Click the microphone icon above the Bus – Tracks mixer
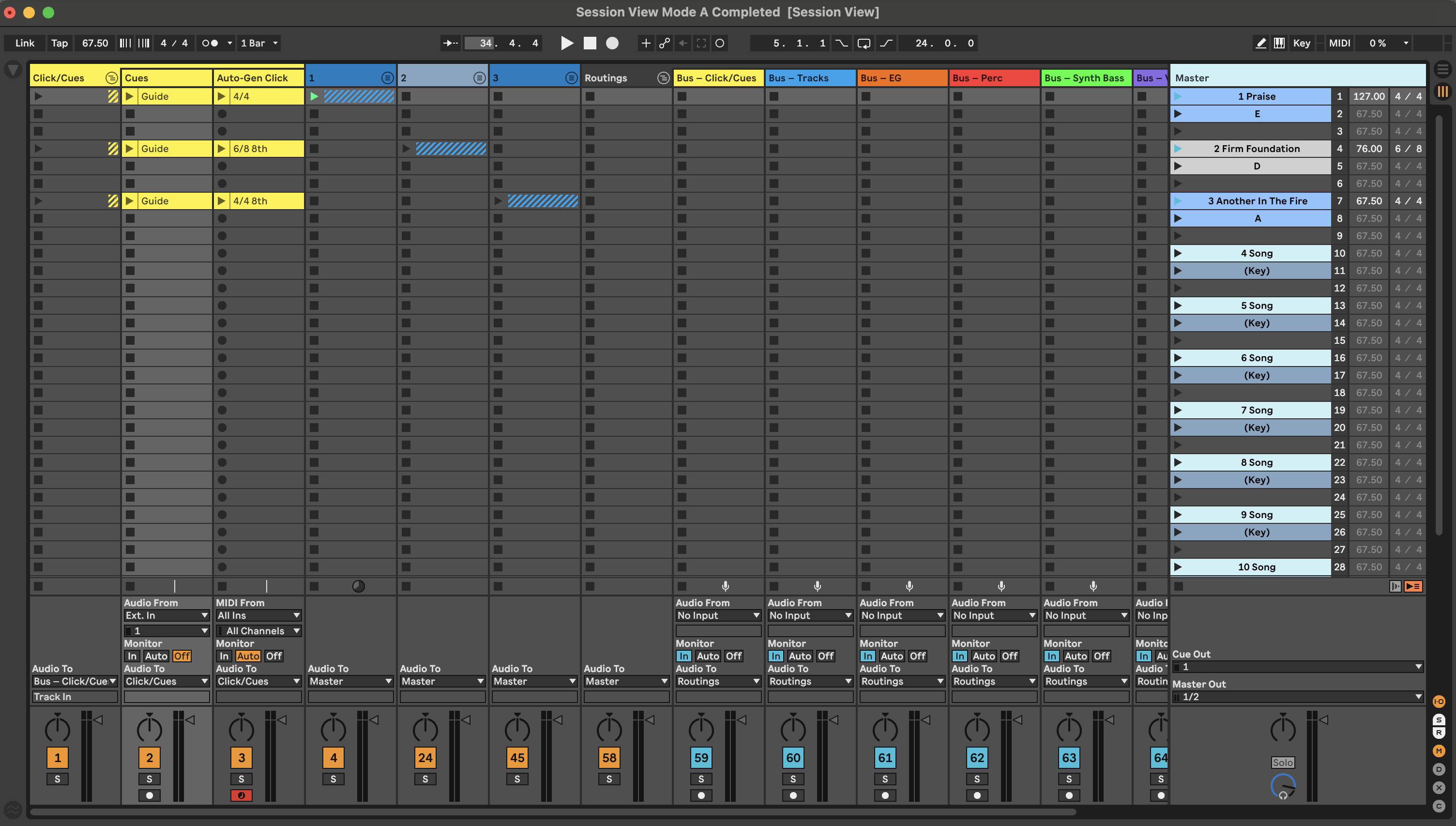Image resolution: width=1456 pixels, height=826 pixels. coord(817,586)
